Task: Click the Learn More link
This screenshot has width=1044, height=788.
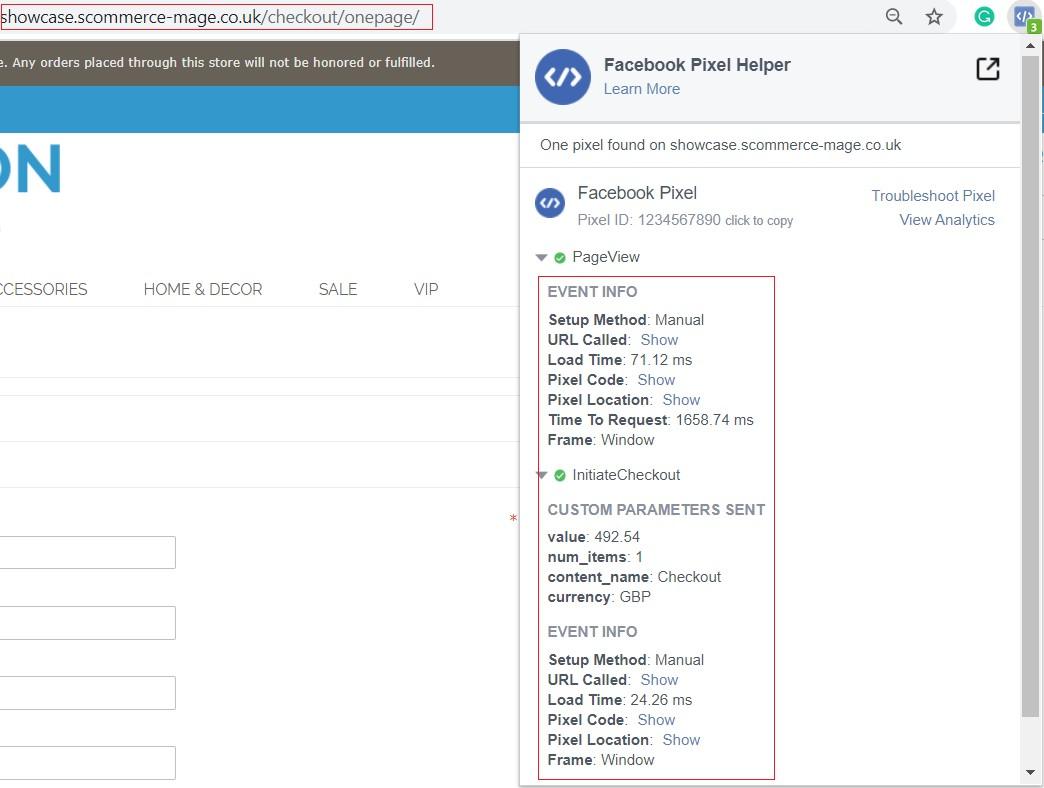Action: 641,89
